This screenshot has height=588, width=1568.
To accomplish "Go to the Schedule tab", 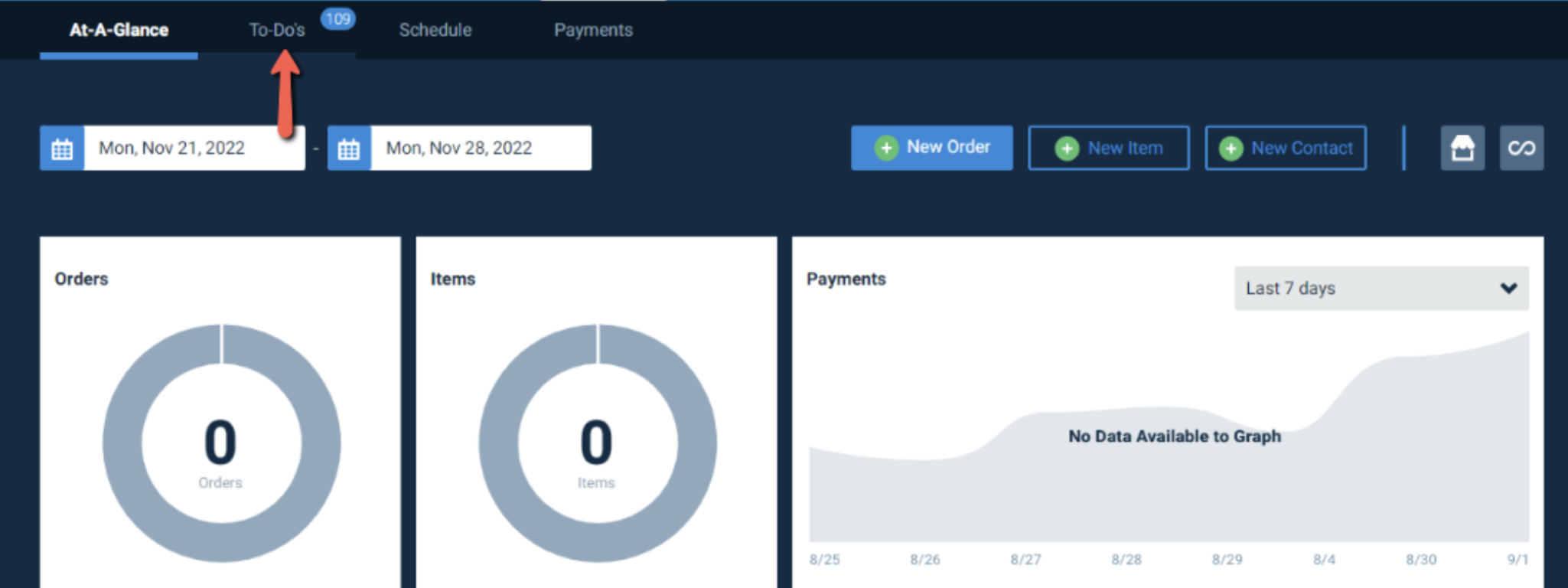I will click(x=435, y=30).
